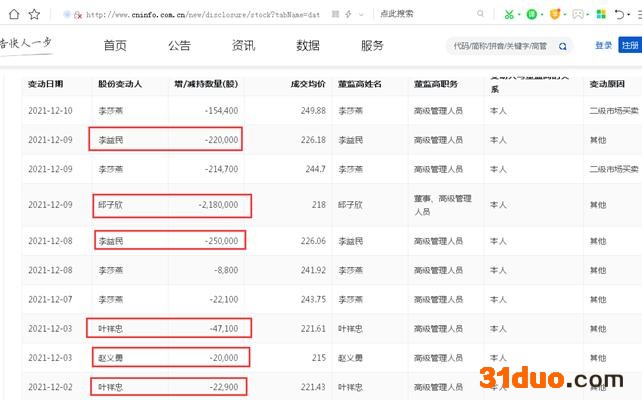Open the 资讯 navigation tab
The width and height of the screenshot is (642, 400).
(244, 45)
